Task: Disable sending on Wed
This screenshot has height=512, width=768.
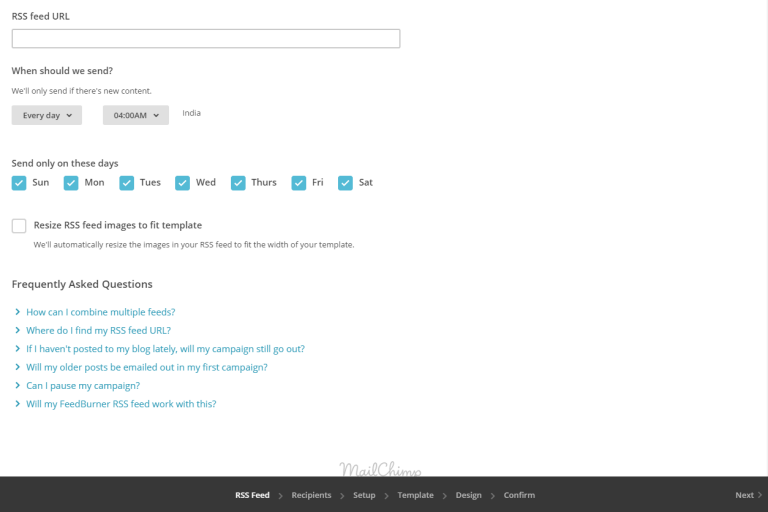Action: [x=182, y=183]
